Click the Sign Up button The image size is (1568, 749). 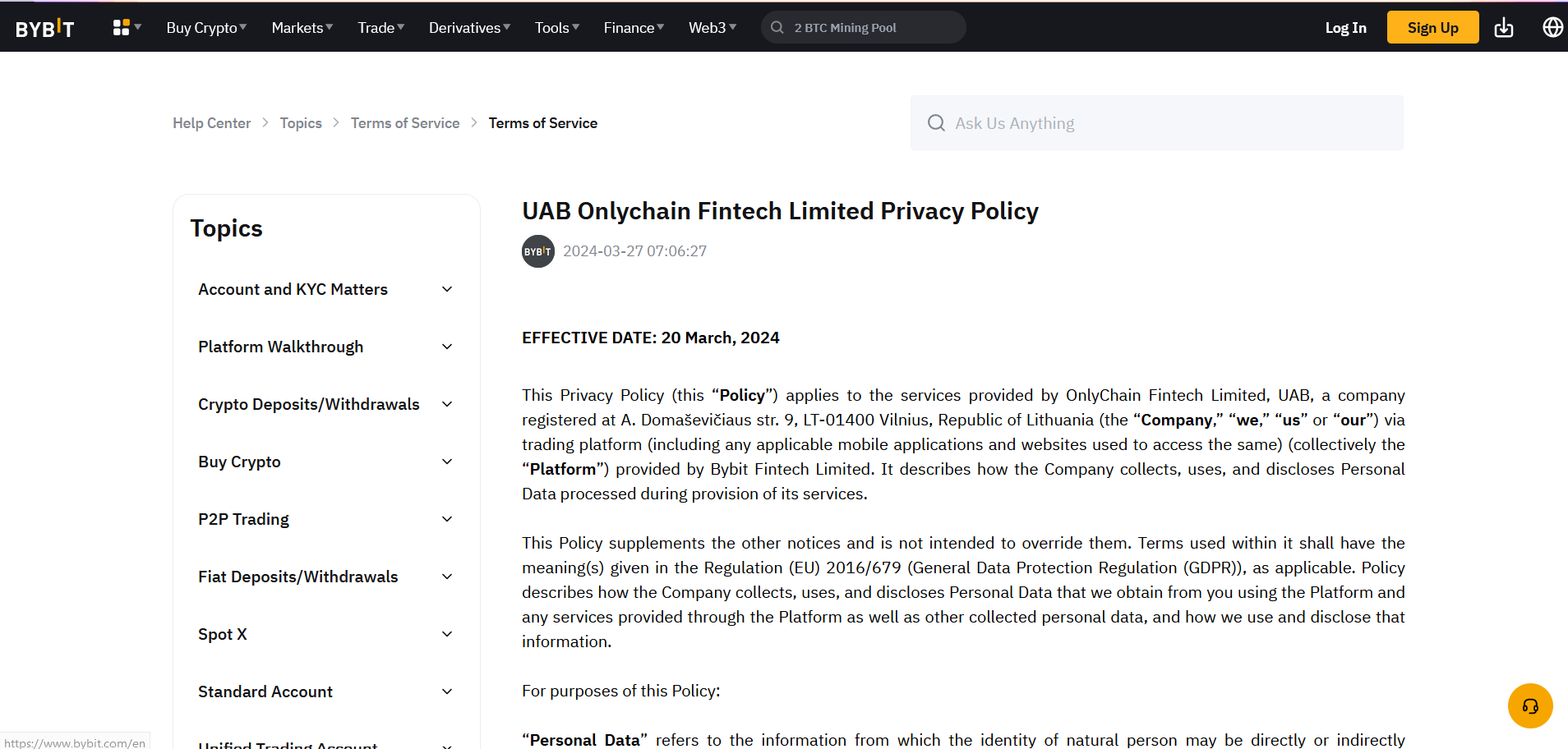1432,28
